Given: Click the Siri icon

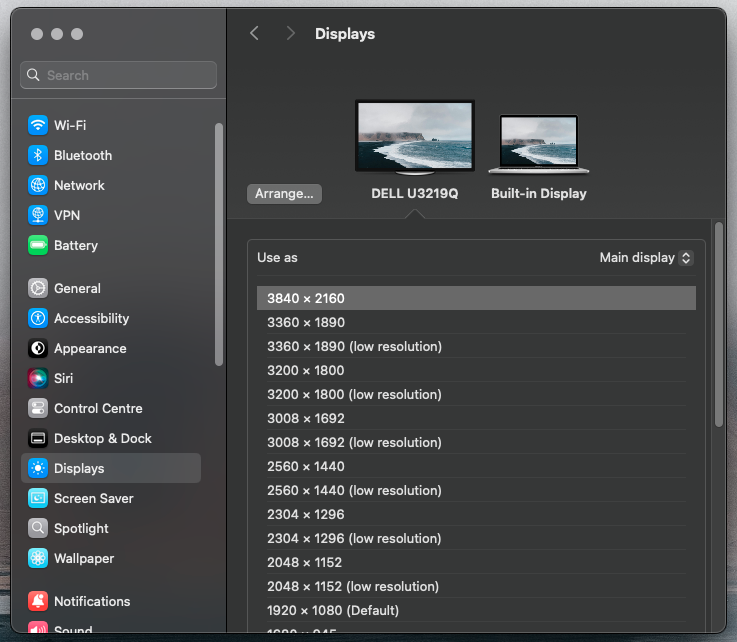Looking at the screenshot, I should pos(38,378).
